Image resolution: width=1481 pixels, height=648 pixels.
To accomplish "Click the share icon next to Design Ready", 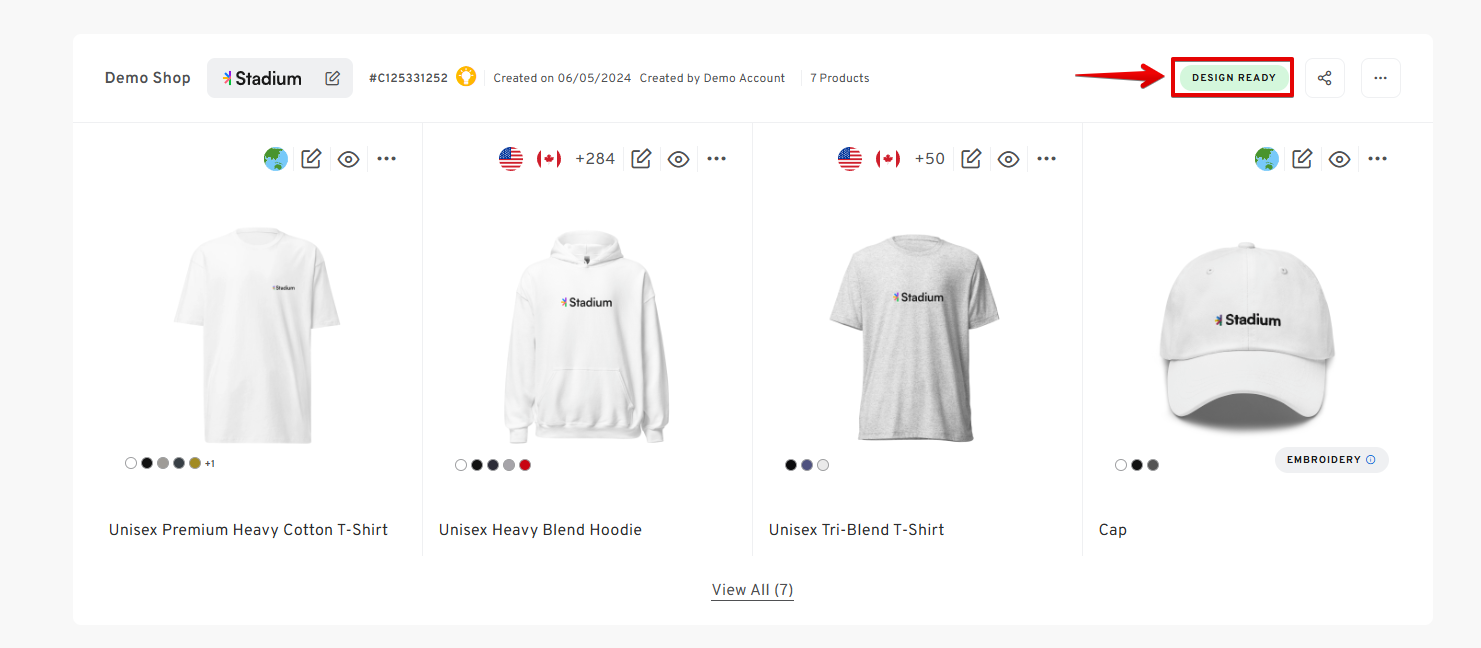I will (1324, 78).
